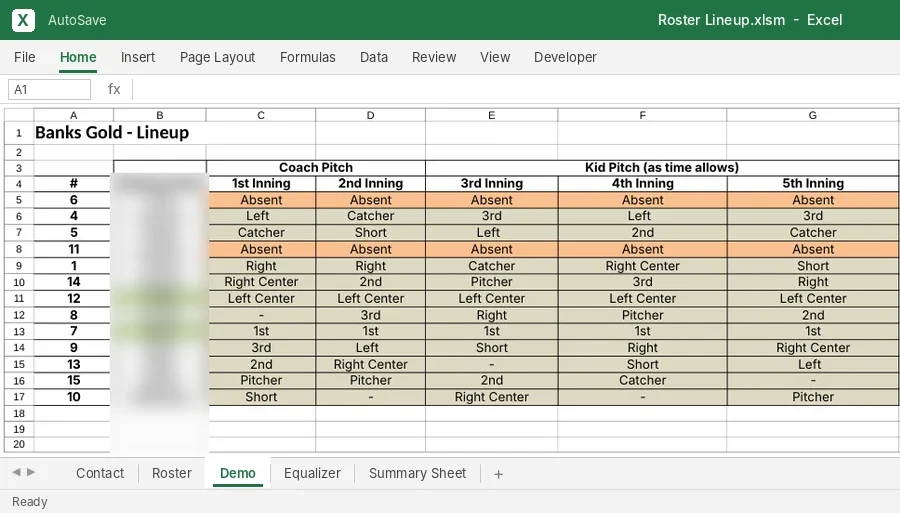Select the Demo sheet tab

[x=238, y=473]
